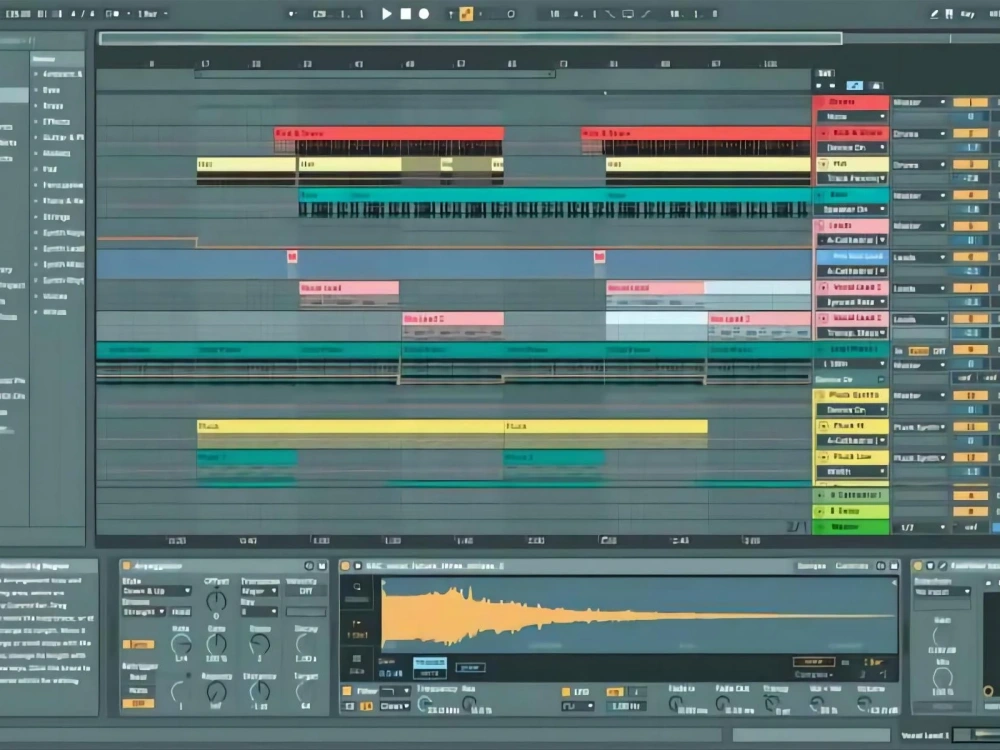Open Hat track's Track Panning automation chooser

click(853, 179)
